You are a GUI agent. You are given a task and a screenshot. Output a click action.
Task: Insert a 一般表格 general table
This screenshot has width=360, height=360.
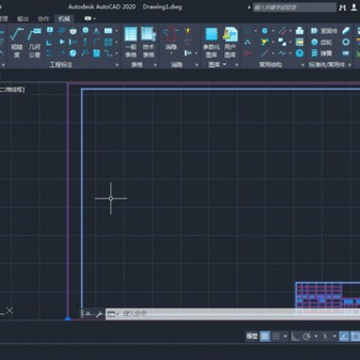coord(131,43)
